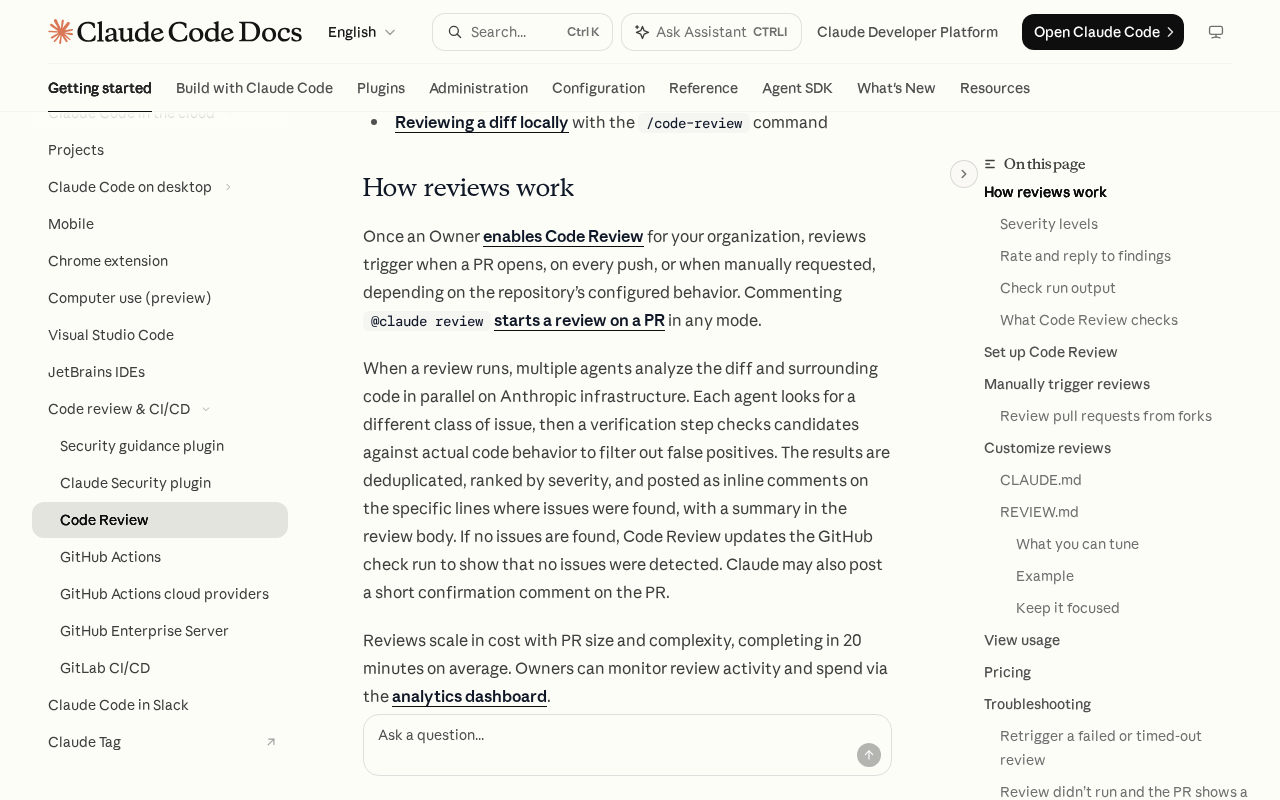
Task: Go to Claude Developer Platform
Action: 907,32
